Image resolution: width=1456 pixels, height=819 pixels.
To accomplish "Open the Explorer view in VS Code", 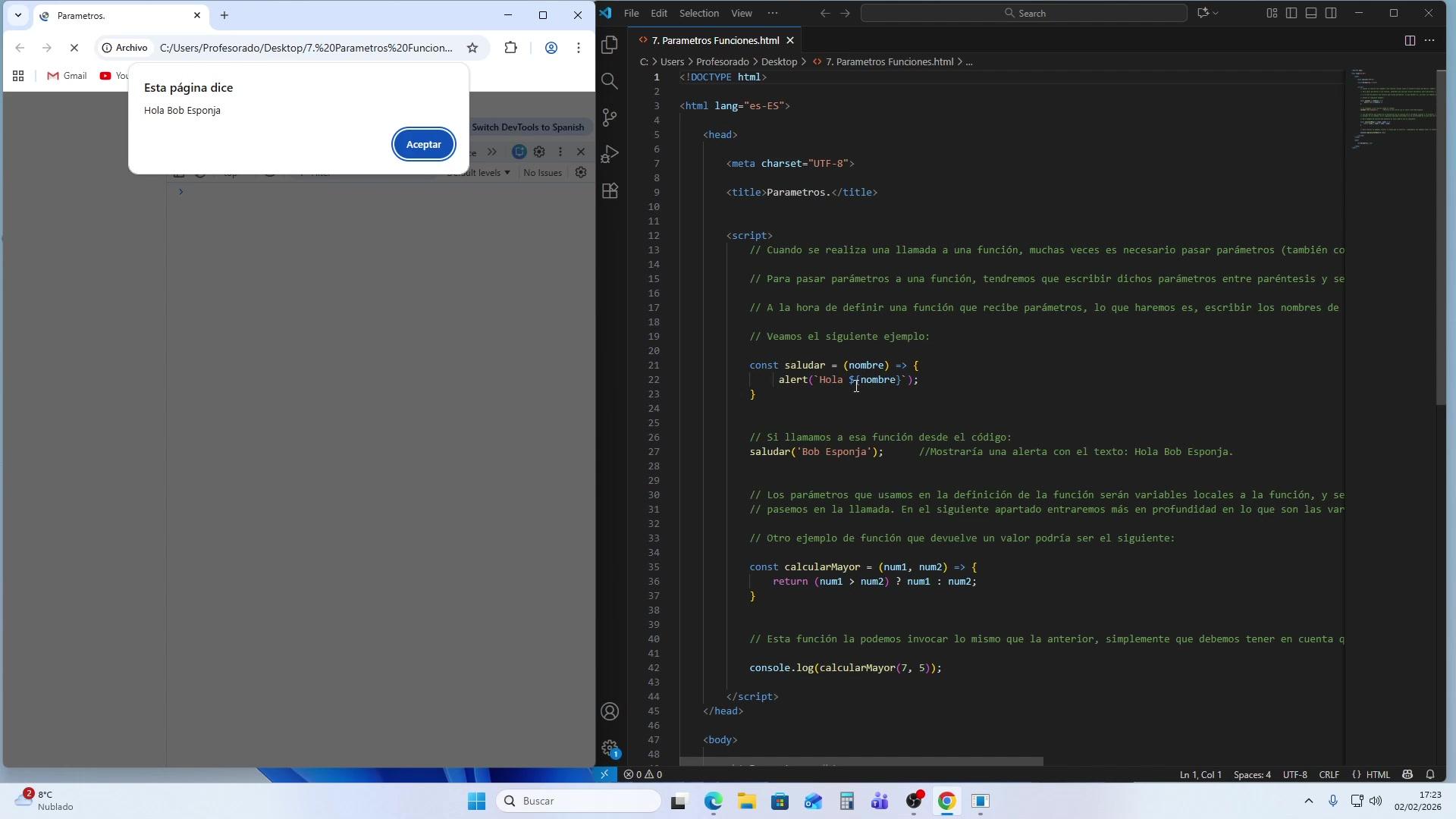I will pyautogui.click(x=610, y=45).
